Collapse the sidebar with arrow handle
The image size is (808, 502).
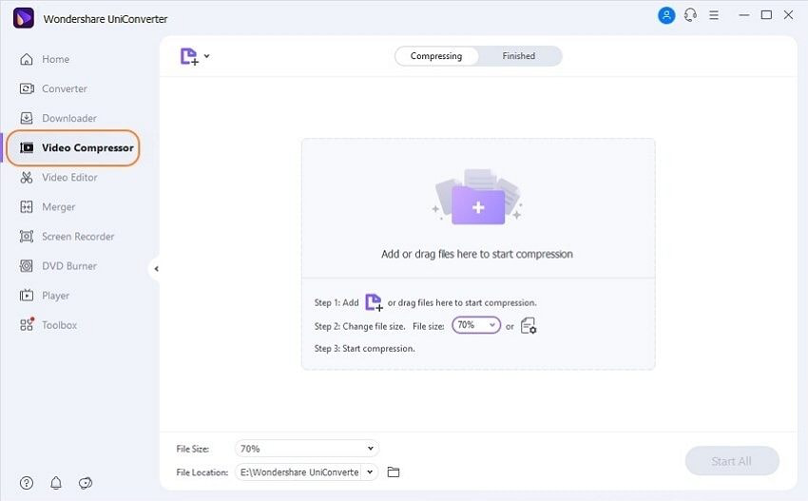click(156, 269)
